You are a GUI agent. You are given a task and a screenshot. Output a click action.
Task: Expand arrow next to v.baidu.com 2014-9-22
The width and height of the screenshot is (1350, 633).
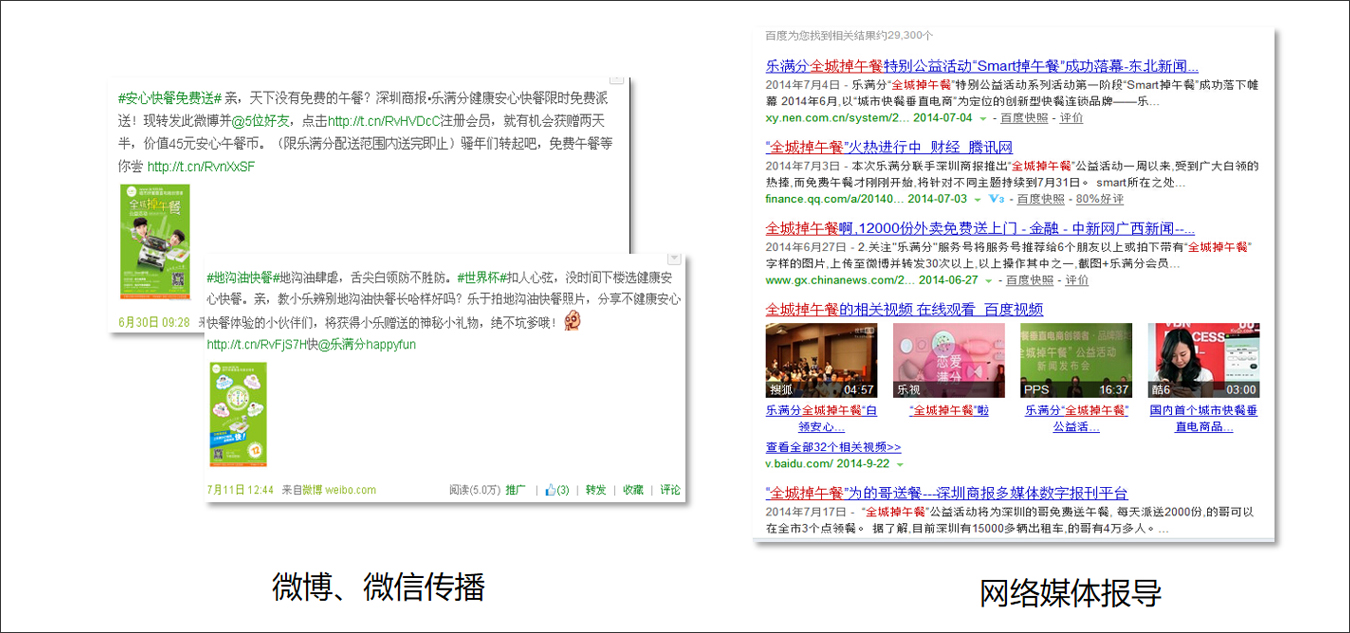899,465
